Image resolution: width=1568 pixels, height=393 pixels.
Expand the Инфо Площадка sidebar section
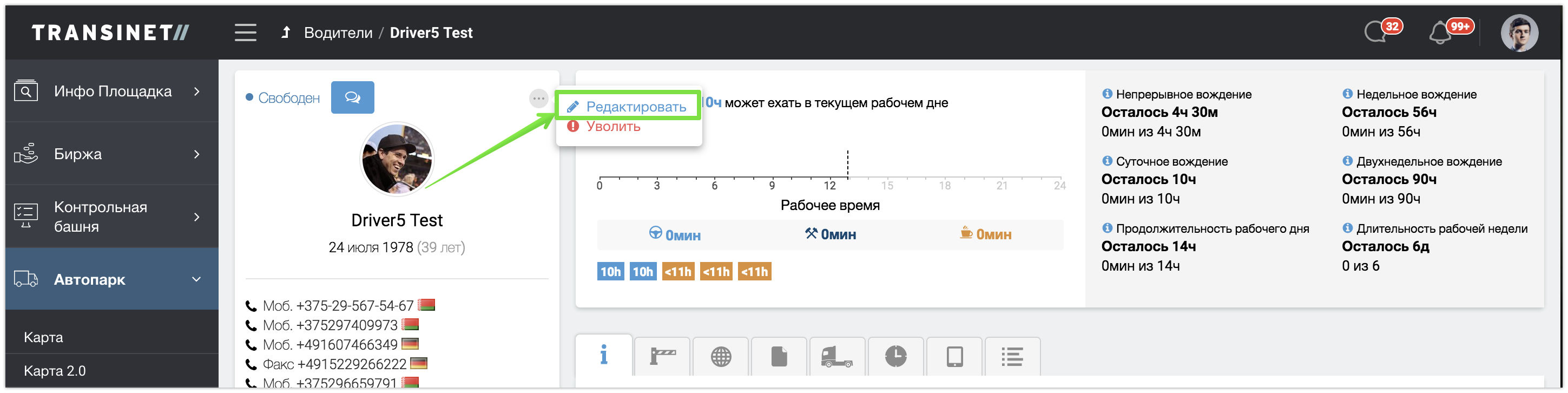click(x=113, y=91)
